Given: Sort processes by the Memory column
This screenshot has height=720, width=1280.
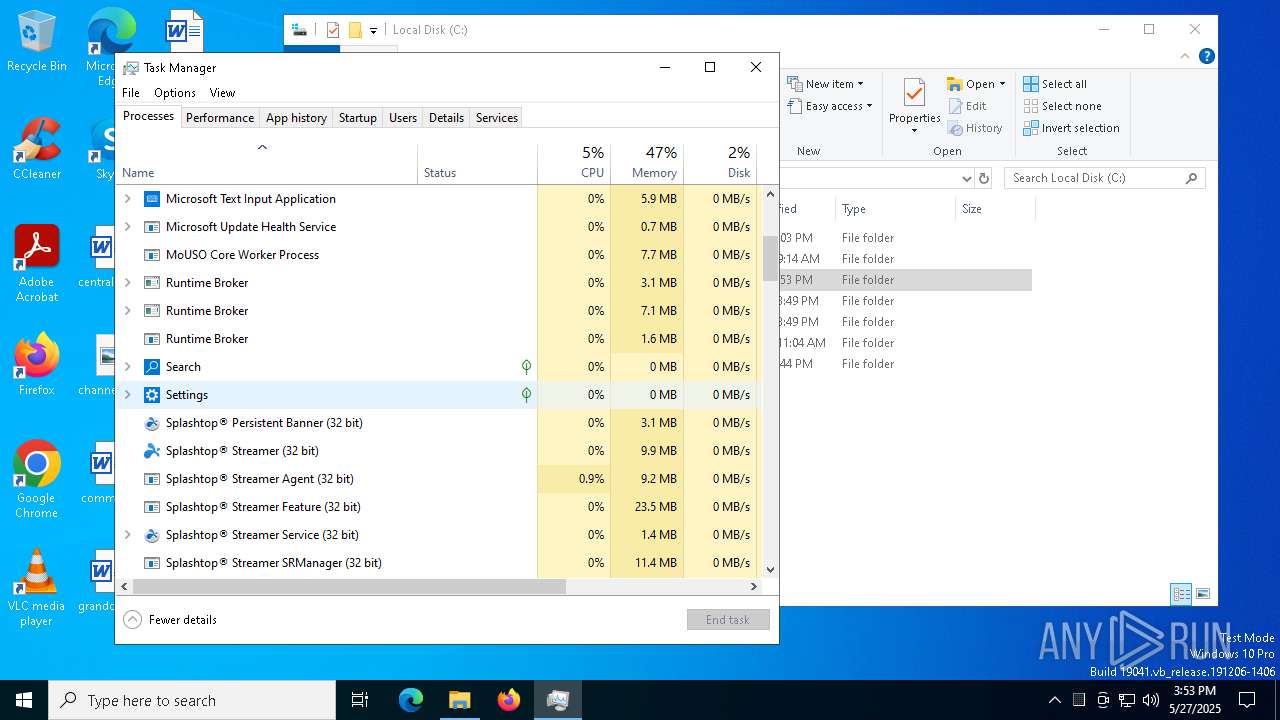Looking at the screenshot, I should [x=647, y=163].
